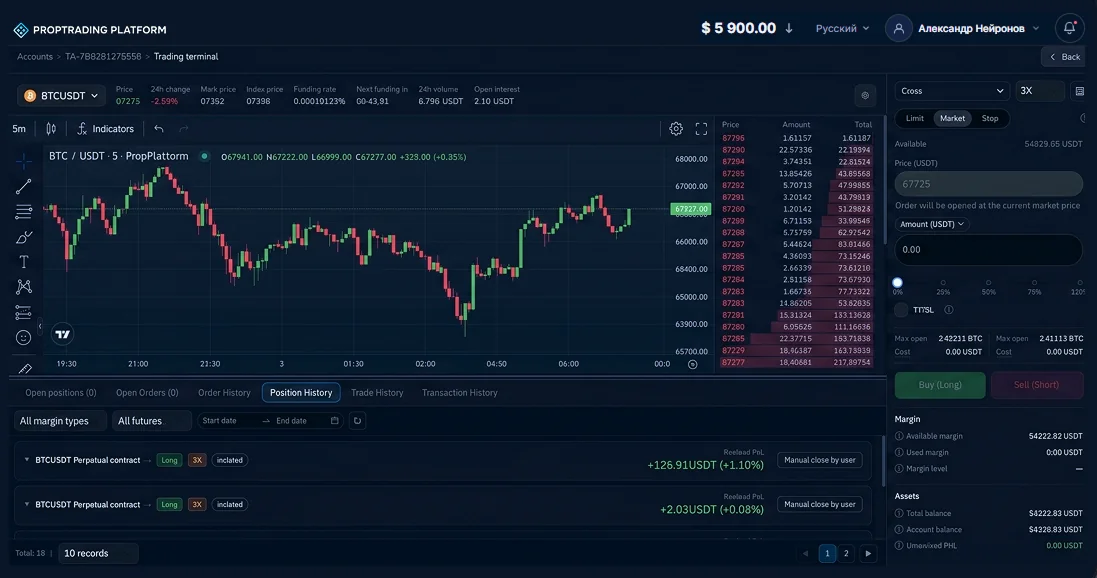1097x578 pixels.
Task: Open the chart time zone settings icon
Action: tap(693, 364)
